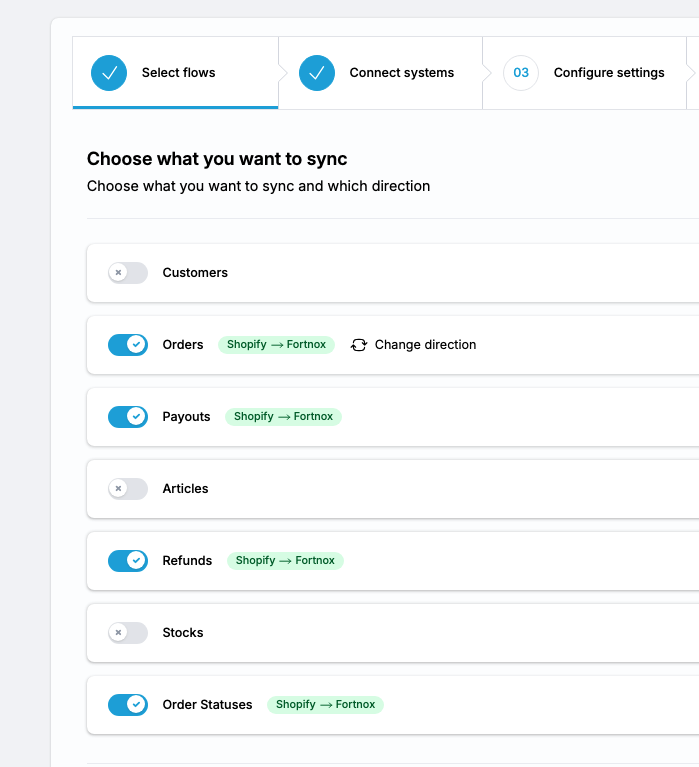Click the Order Statuses row label
The height and width of the screenshot is (767, 699).
click(x=207, y=705)
